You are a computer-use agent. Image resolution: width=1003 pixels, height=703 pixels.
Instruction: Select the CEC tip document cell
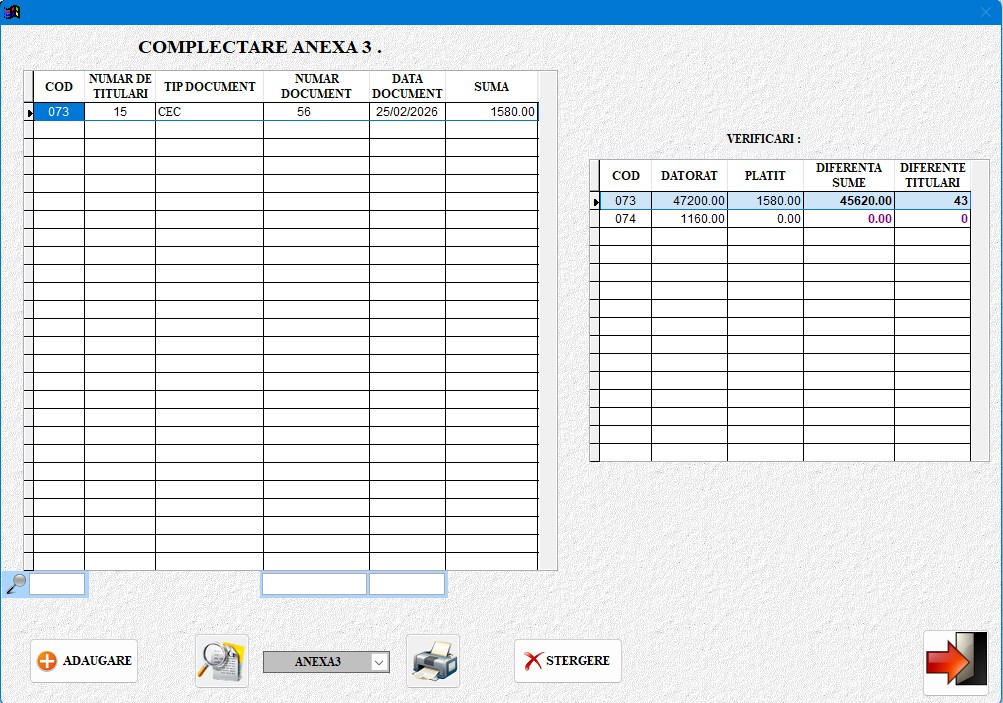click(x=209, y=112)
